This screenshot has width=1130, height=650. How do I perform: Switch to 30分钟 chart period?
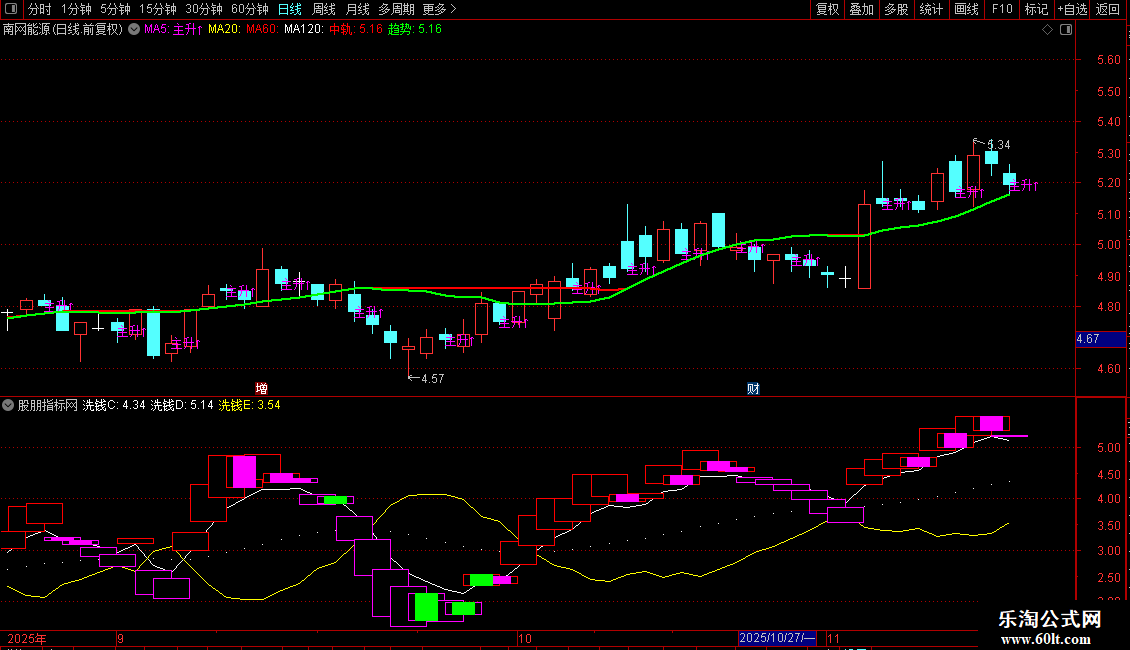pyautogui.click(x=203, y=9)
